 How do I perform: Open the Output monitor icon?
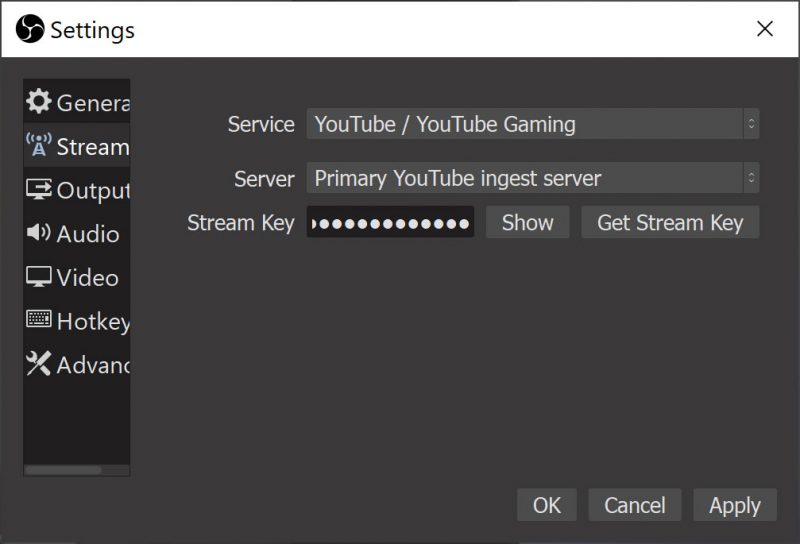(x=39, y=189)
